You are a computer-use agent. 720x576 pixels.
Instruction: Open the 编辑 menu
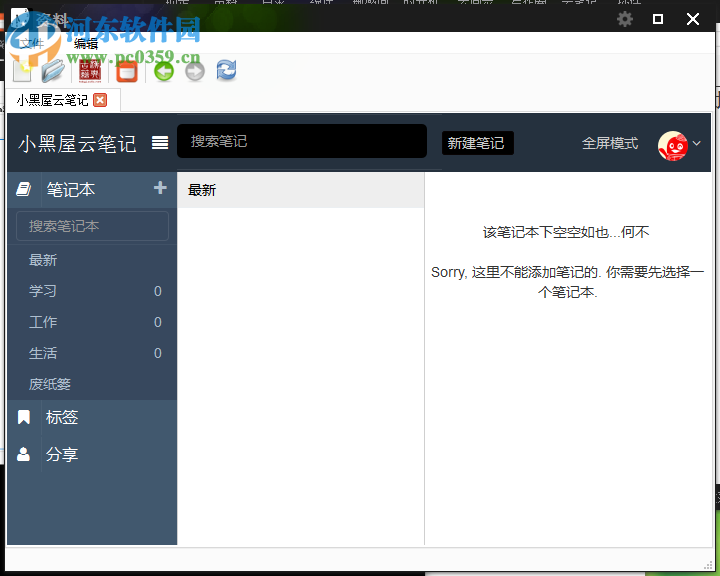pyautogui.click(x=86, y=44)
